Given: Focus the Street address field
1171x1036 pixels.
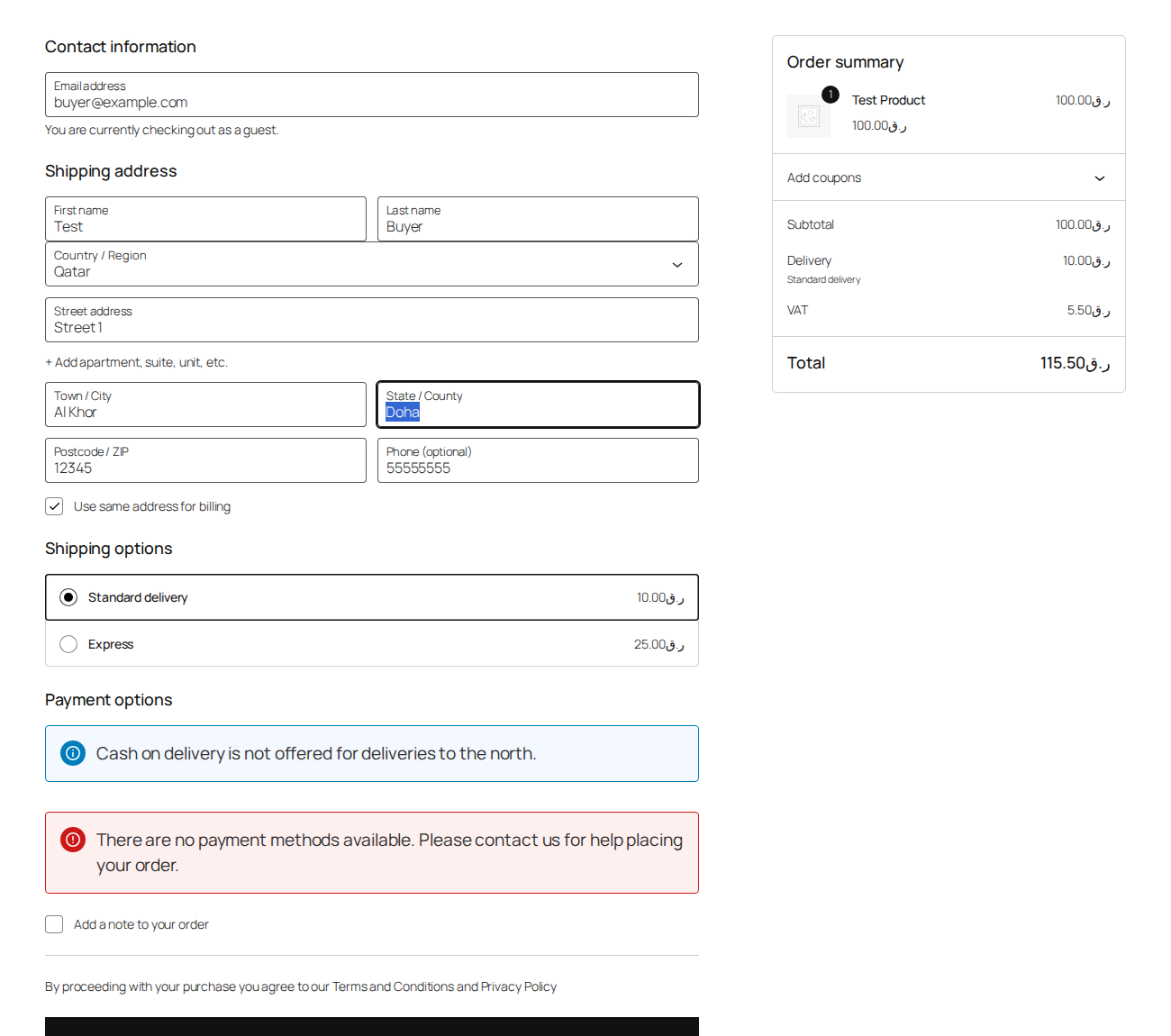Looking at the screenshot, I should pos(372,320).
